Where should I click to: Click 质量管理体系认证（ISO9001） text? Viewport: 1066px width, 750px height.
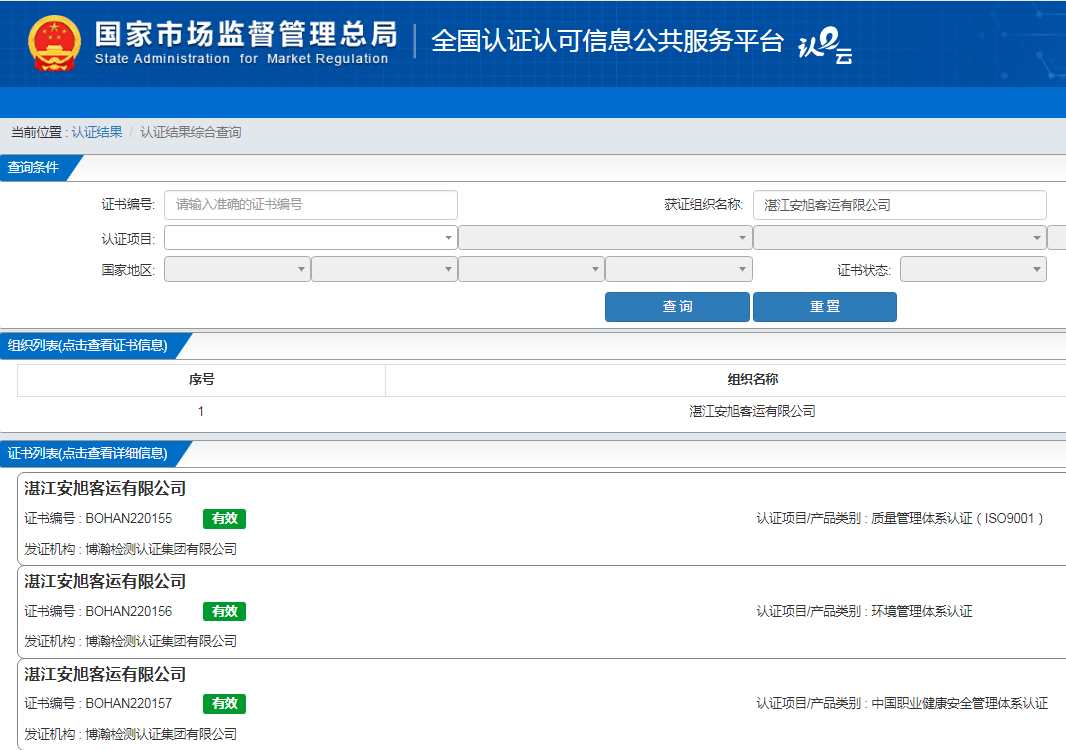pos(957,518)
